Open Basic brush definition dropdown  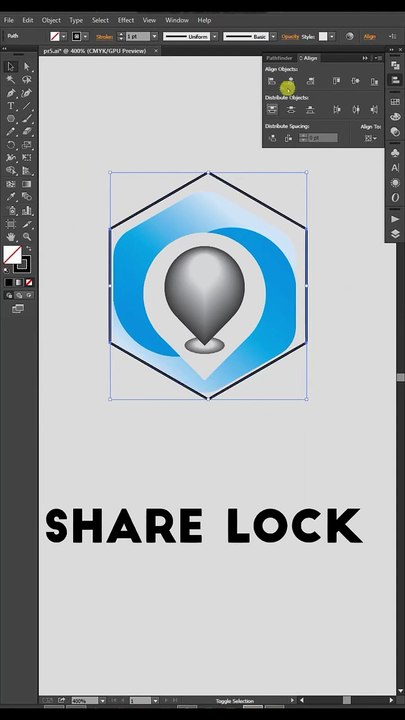[273, 36]
